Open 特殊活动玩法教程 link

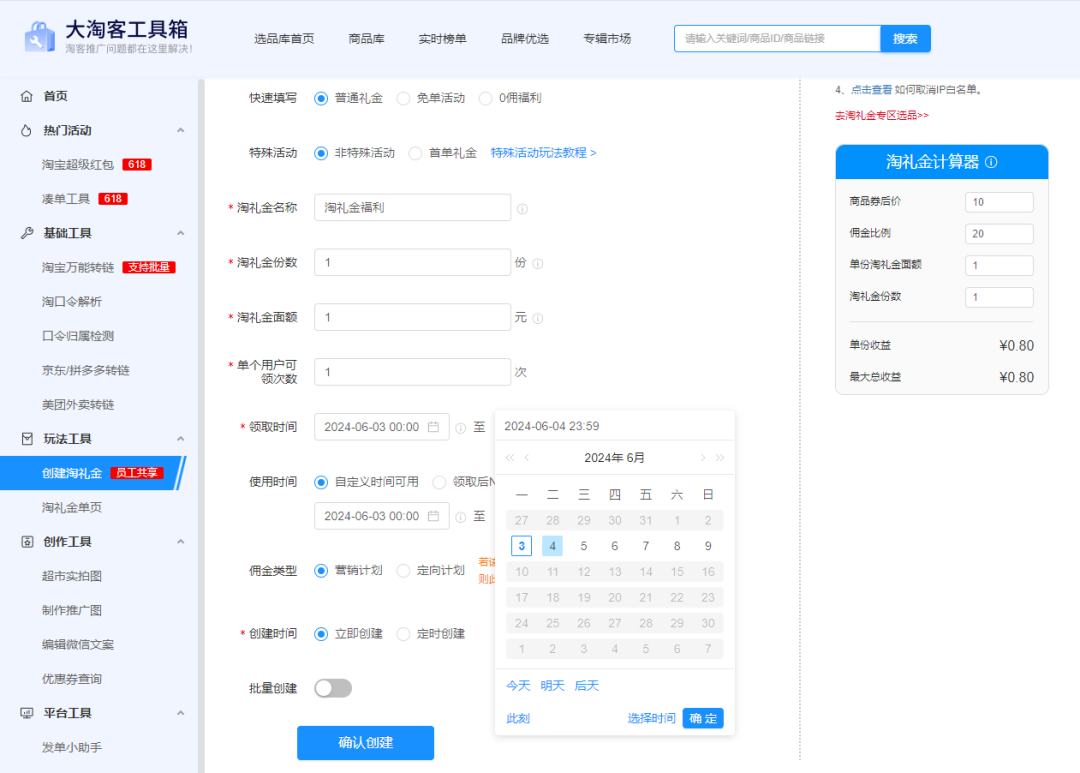point(543,153)
